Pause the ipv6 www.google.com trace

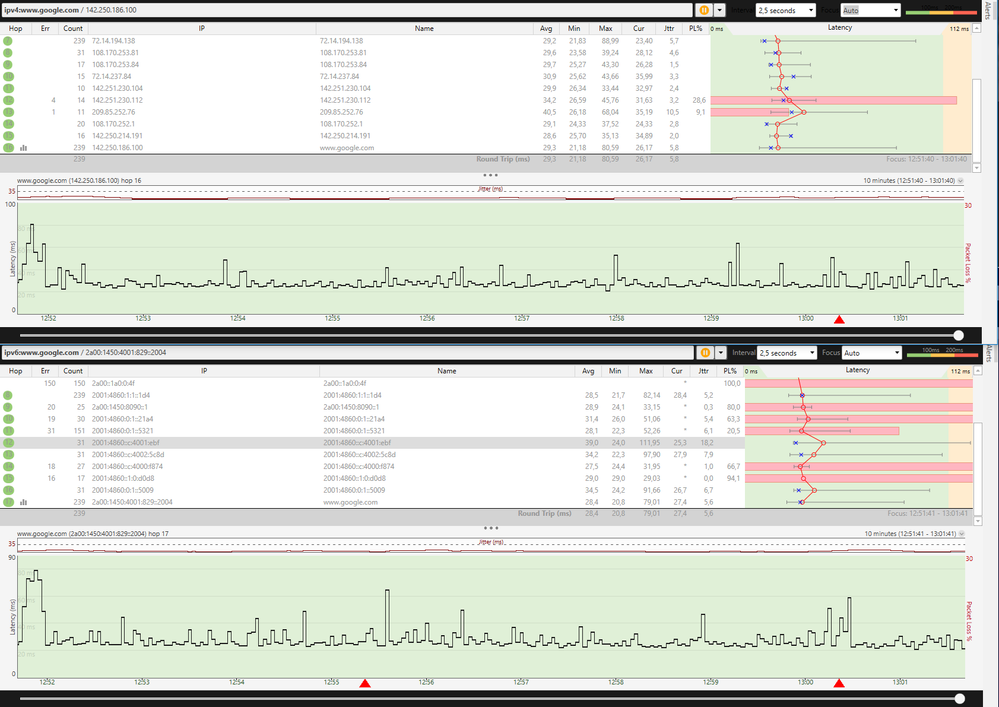(705, 352)
